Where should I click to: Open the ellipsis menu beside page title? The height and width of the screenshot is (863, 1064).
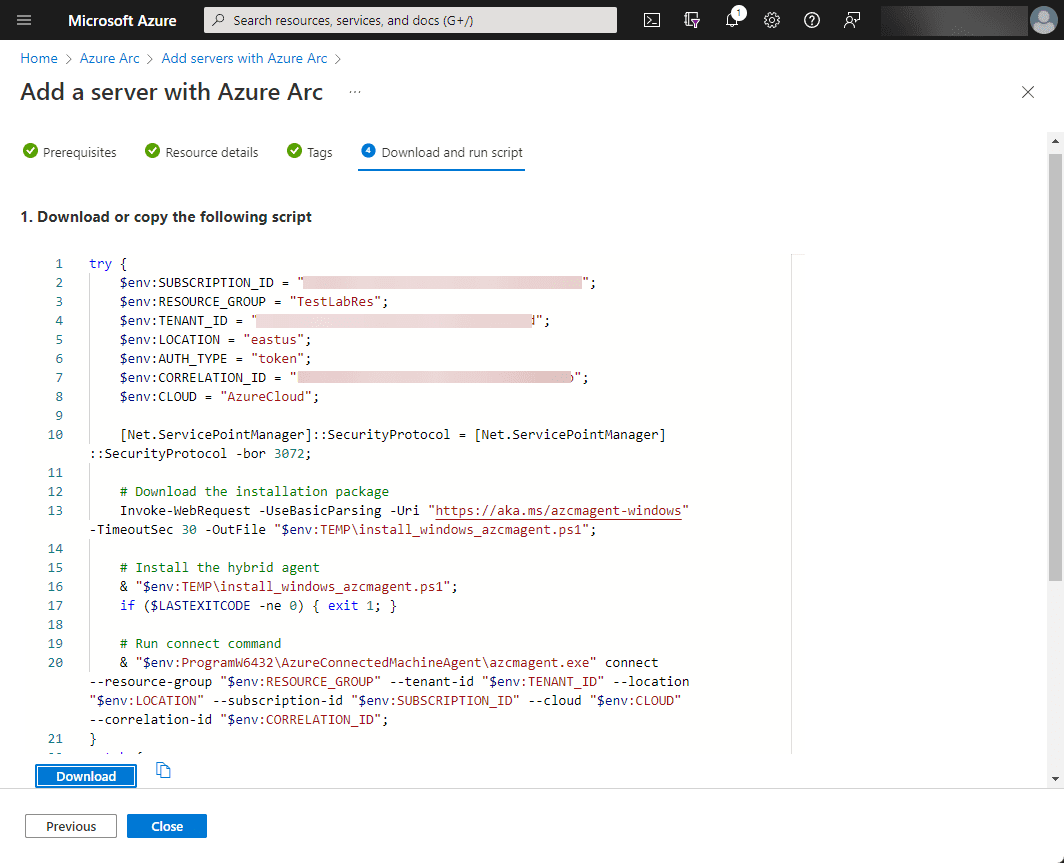[x=355, y=92]
